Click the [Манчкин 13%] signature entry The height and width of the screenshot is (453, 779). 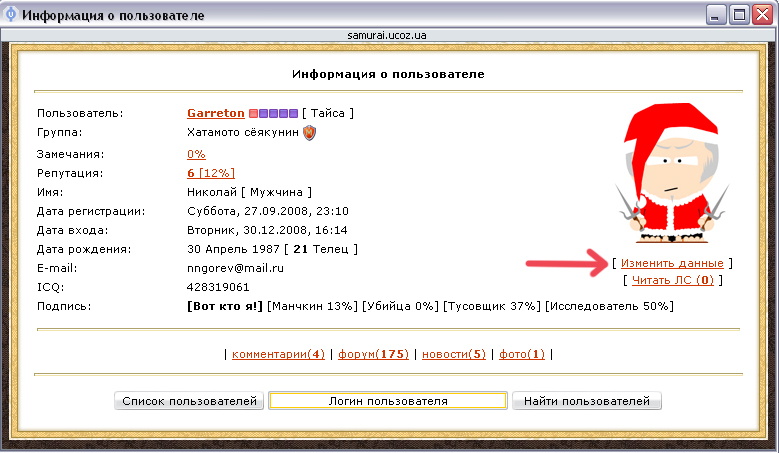(x=312, y=306)
